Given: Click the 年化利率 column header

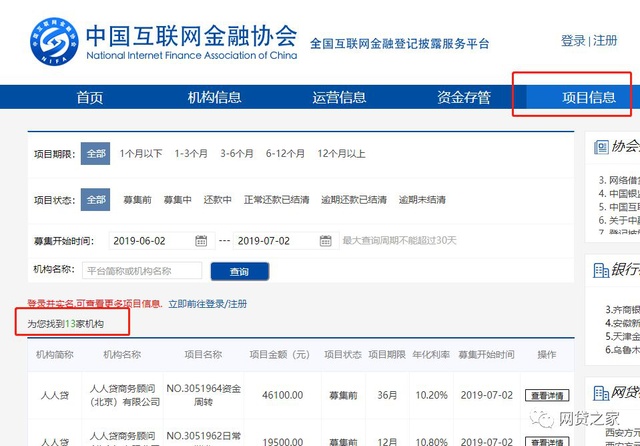Looking at the screenshot, I should 431,355.
